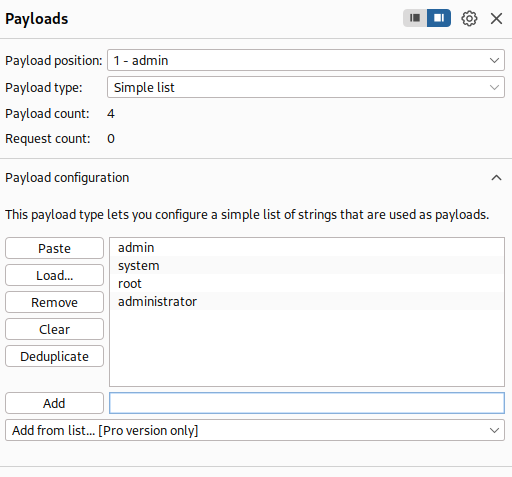Select 'admin' payload in list
The width and height of the screenshot is (512, 477).
pos(307,248)
